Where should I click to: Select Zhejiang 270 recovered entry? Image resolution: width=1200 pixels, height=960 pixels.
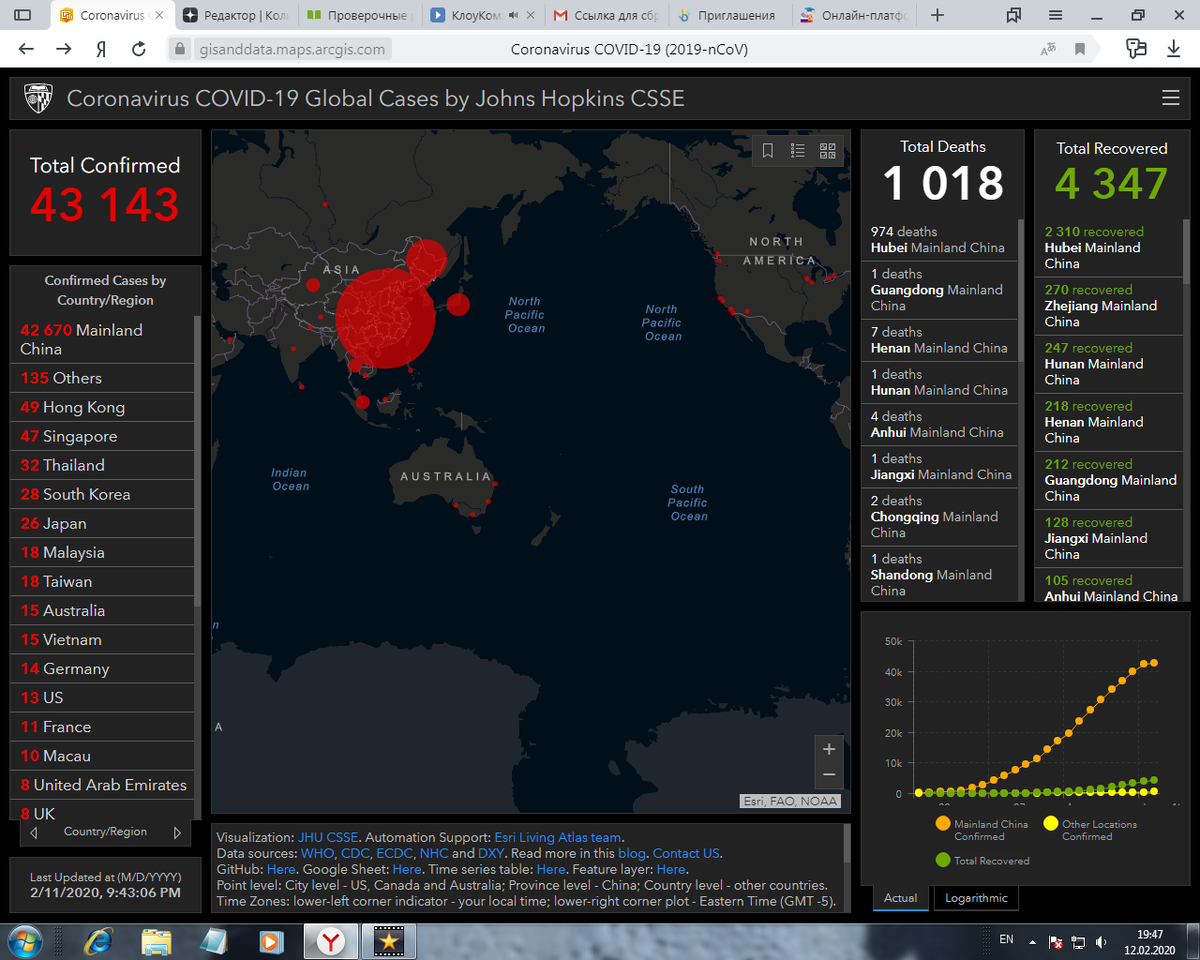[x=1108, y=306]
